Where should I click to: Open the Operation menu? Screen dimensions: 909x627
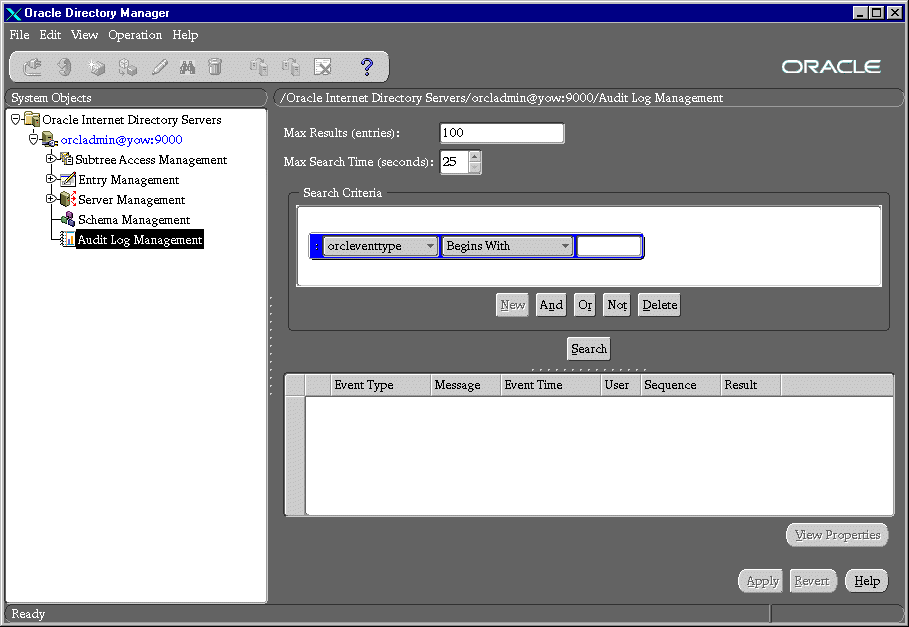pyautogui.click(x=135, y=35)
